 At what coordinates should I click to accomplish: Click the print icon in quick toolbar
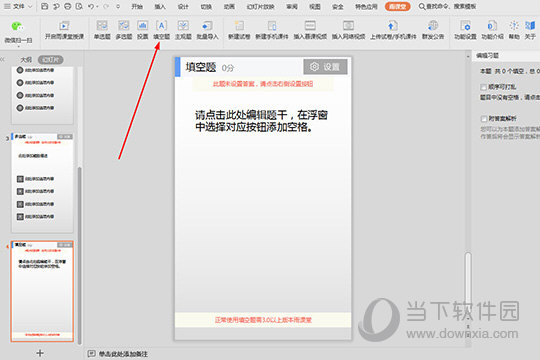[68, 6]
